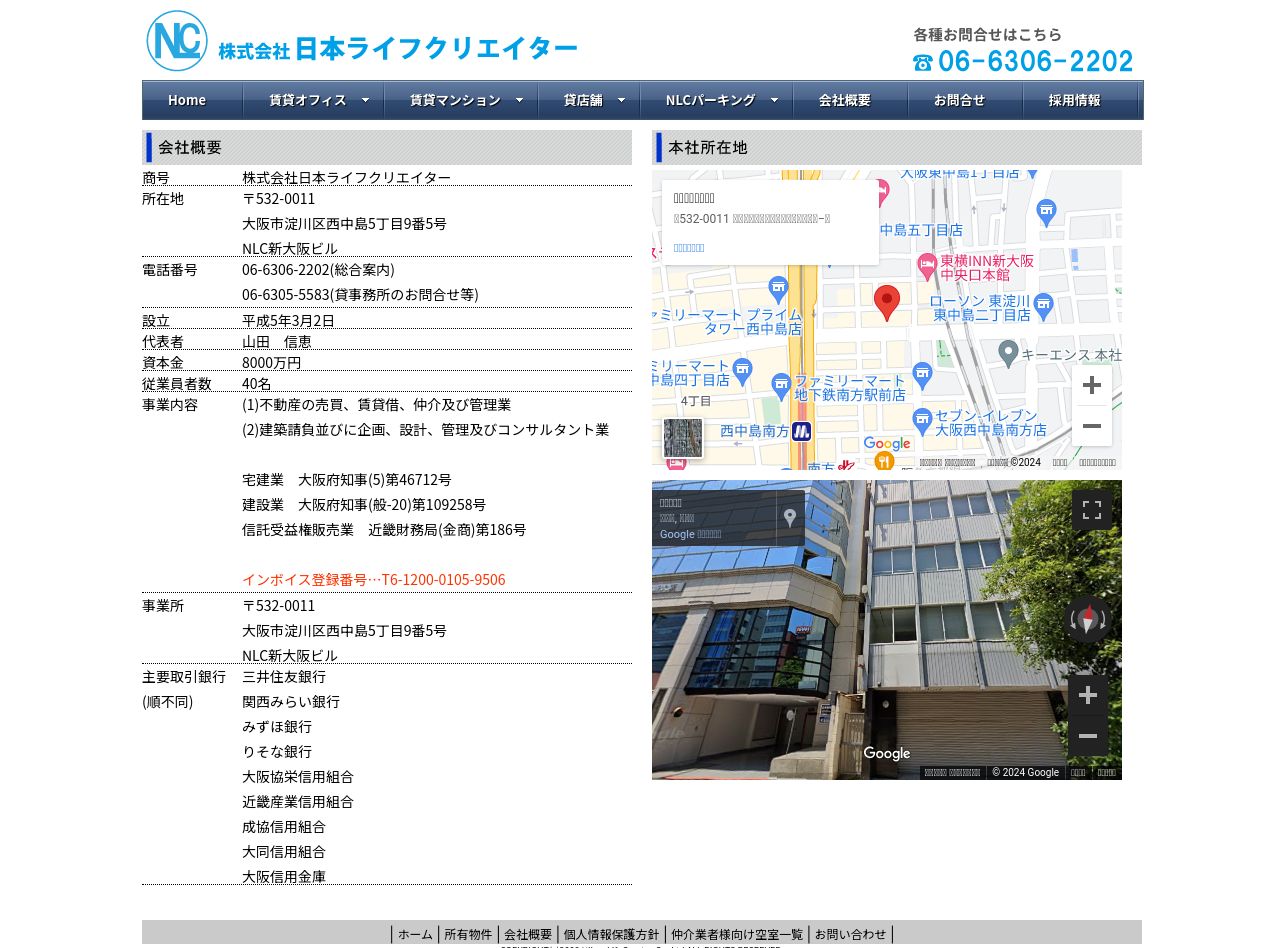Click the orange restaurant marker on map
Image resolution: width=1284 pixels, height=948 pixels.
click(x=884, y=461)
